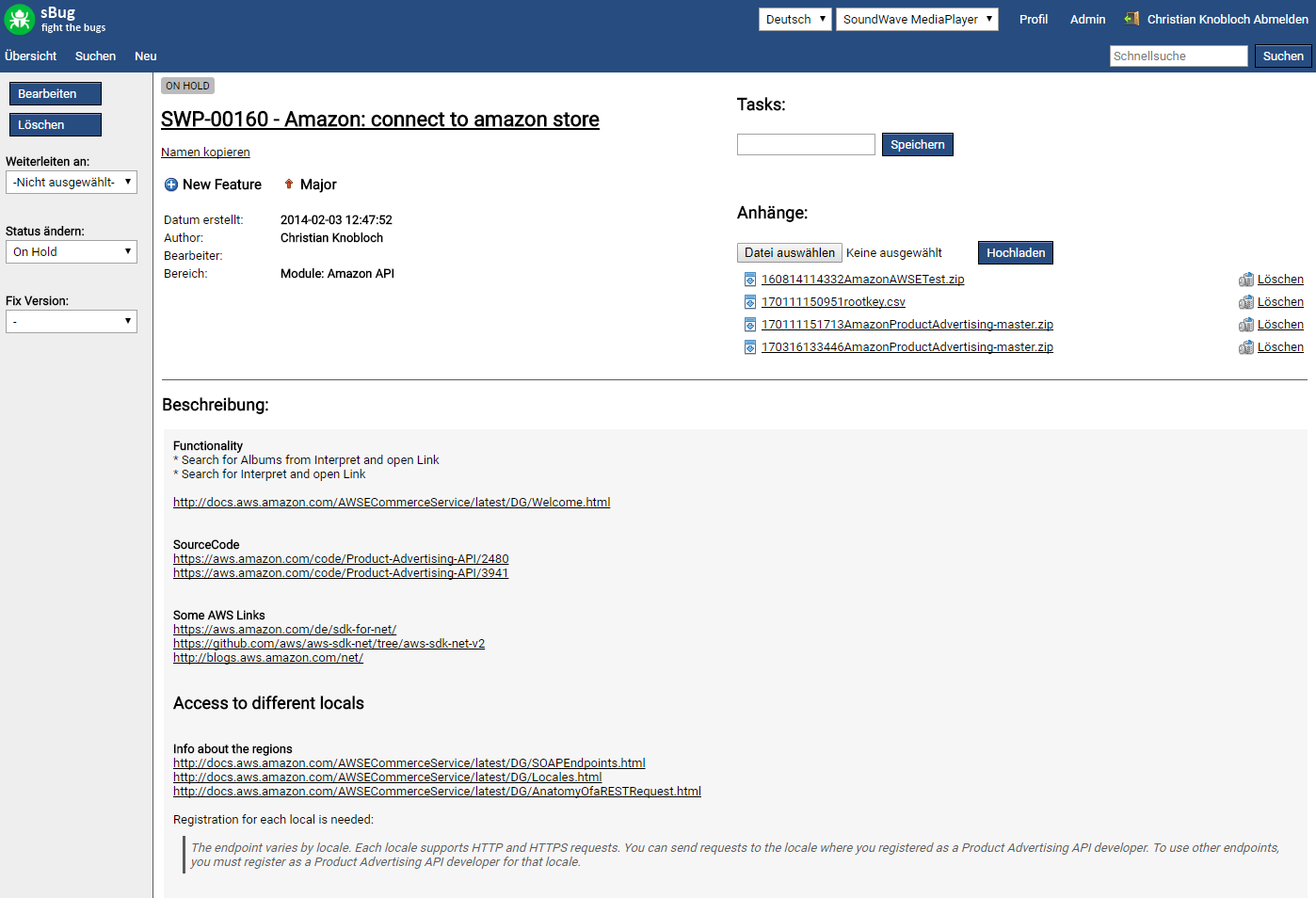Click the Bearbeiten button

(x=56, y=94)
